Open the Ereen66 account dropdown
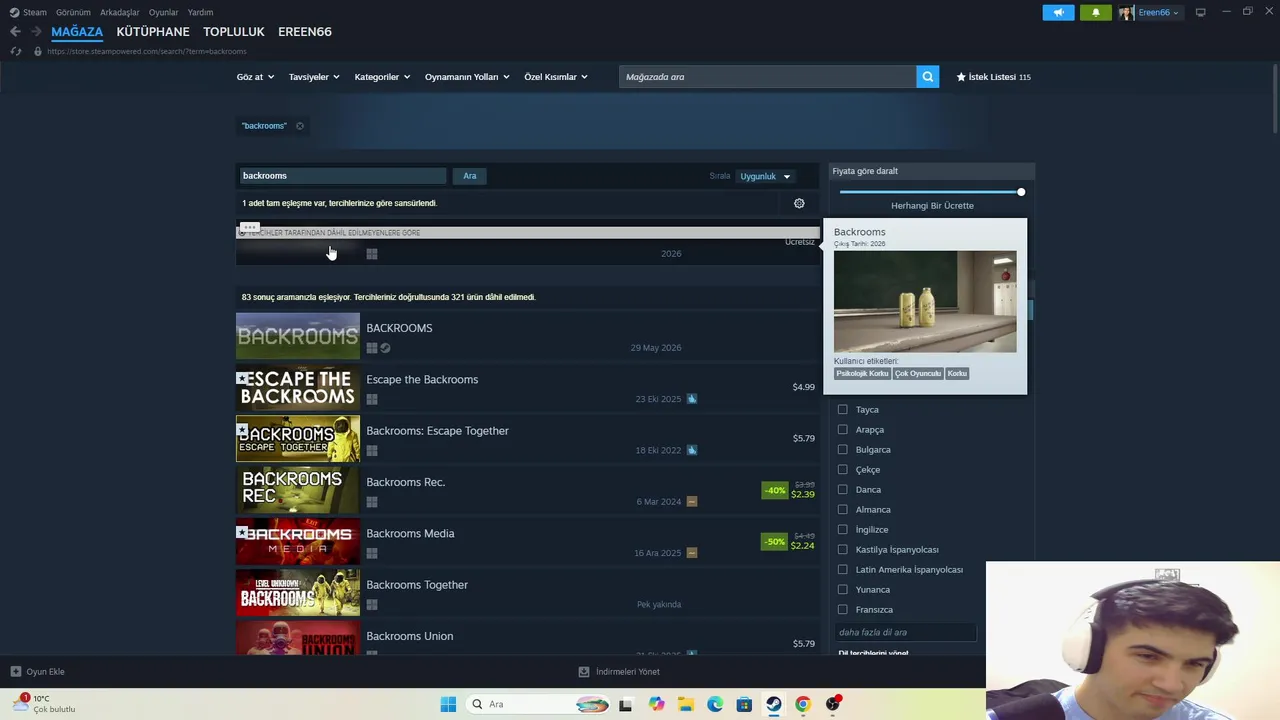 point(1158,12)
